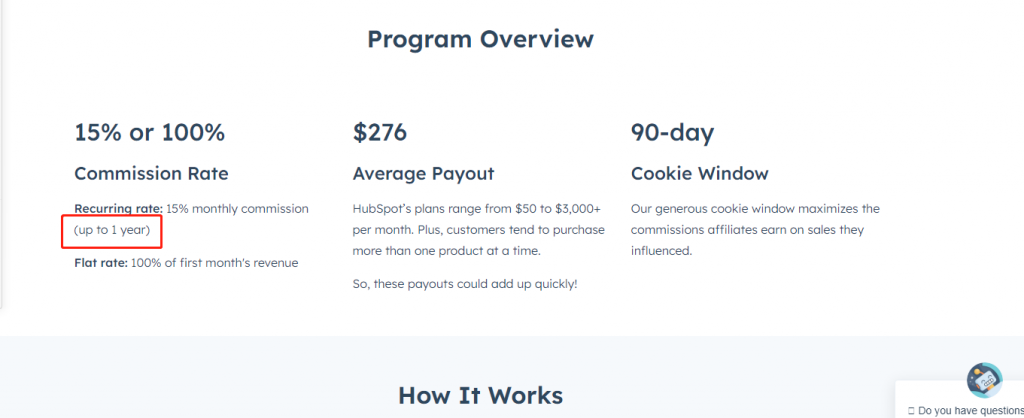Click the "15% monthly commission" text
1024x418 pixels.
click(x=237, y=208)
